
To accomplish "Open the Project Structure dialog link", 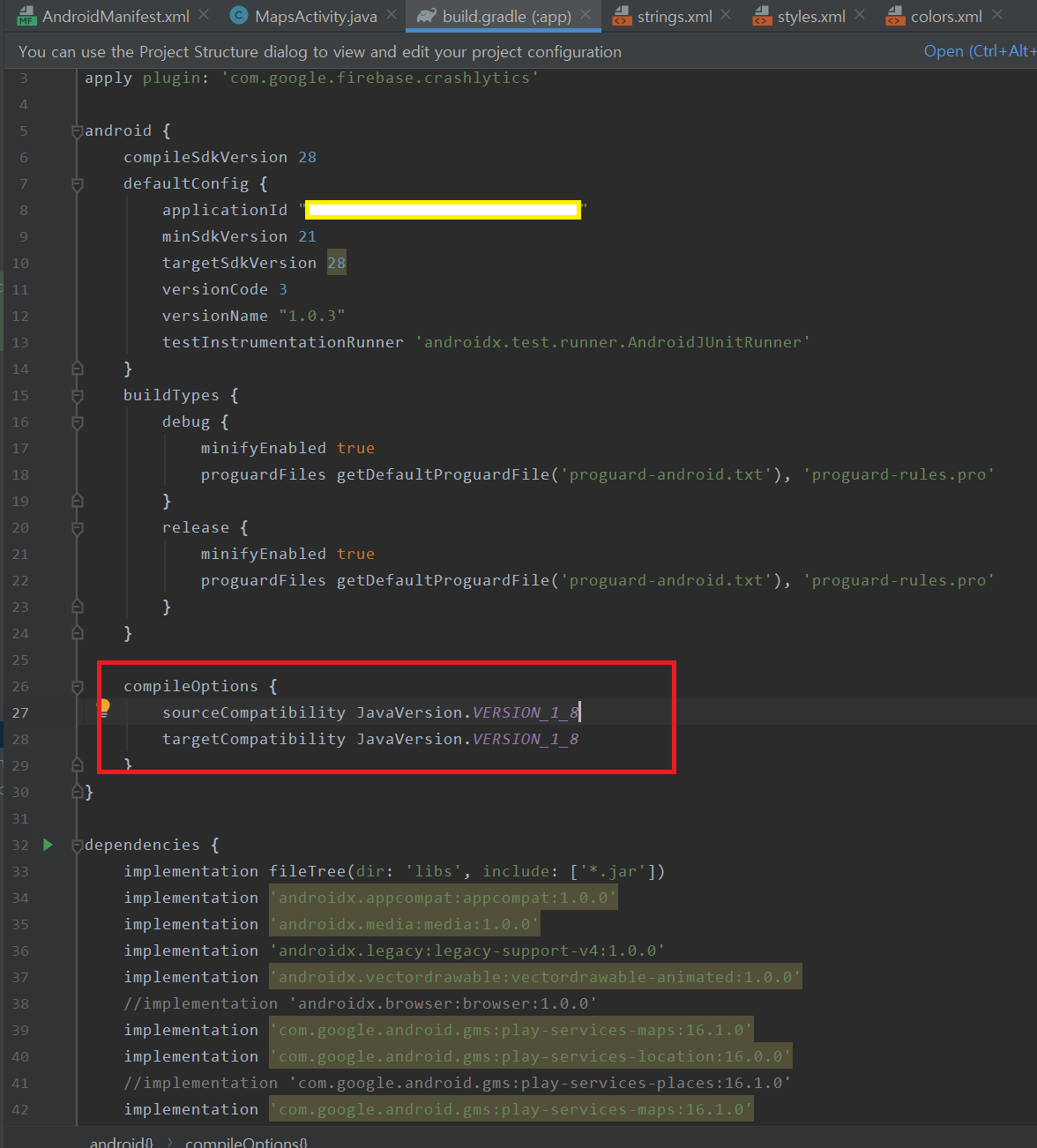I will pyautogui.click(x=977, y=51).
